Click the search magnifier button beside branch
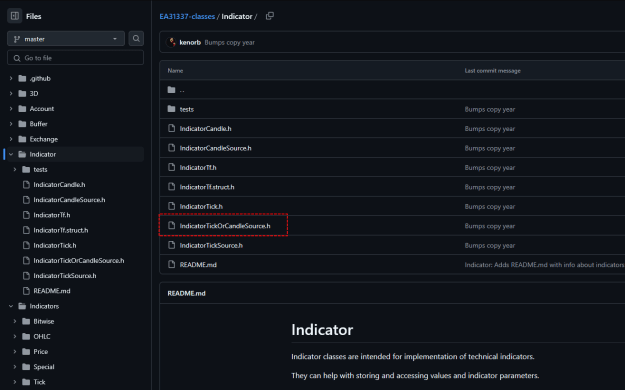Viewport: 625px width, 390px height. [x=136, y=39]
